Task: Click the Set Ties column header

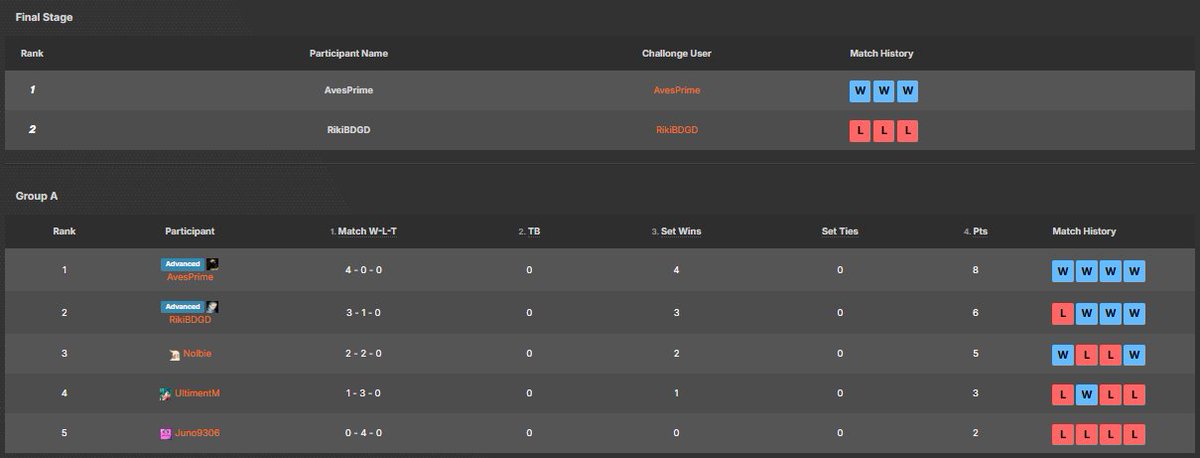Action: point(840,231)
